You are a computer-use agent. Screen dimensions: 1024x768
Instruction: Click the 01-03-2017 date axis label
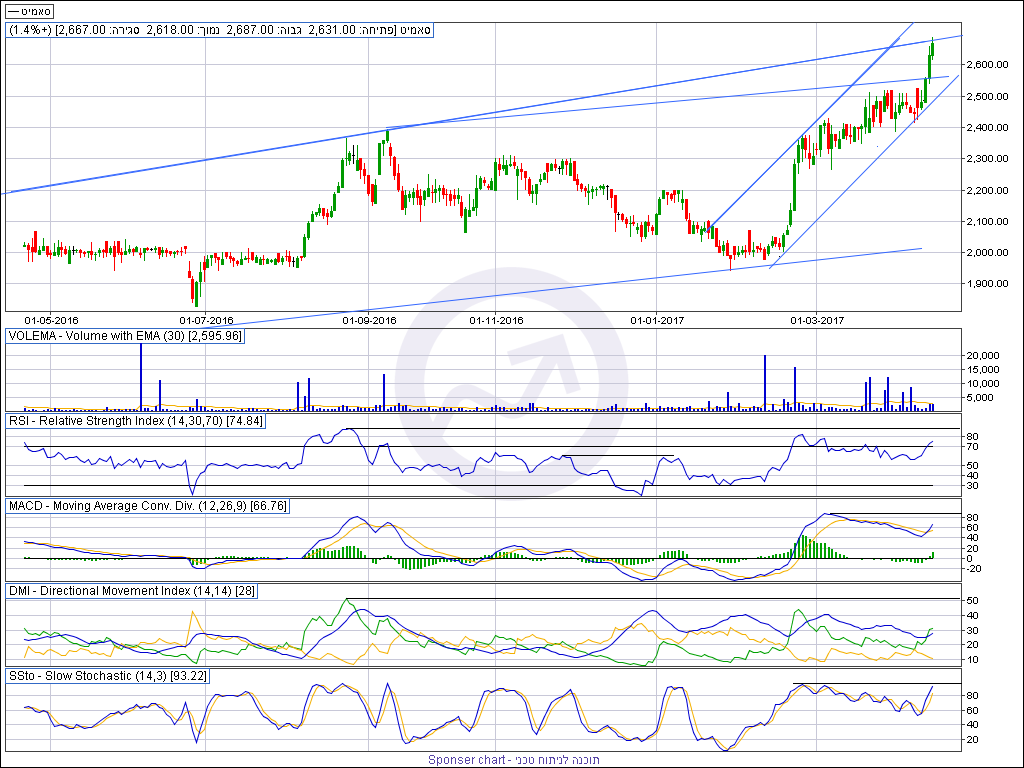coord(818,321)
